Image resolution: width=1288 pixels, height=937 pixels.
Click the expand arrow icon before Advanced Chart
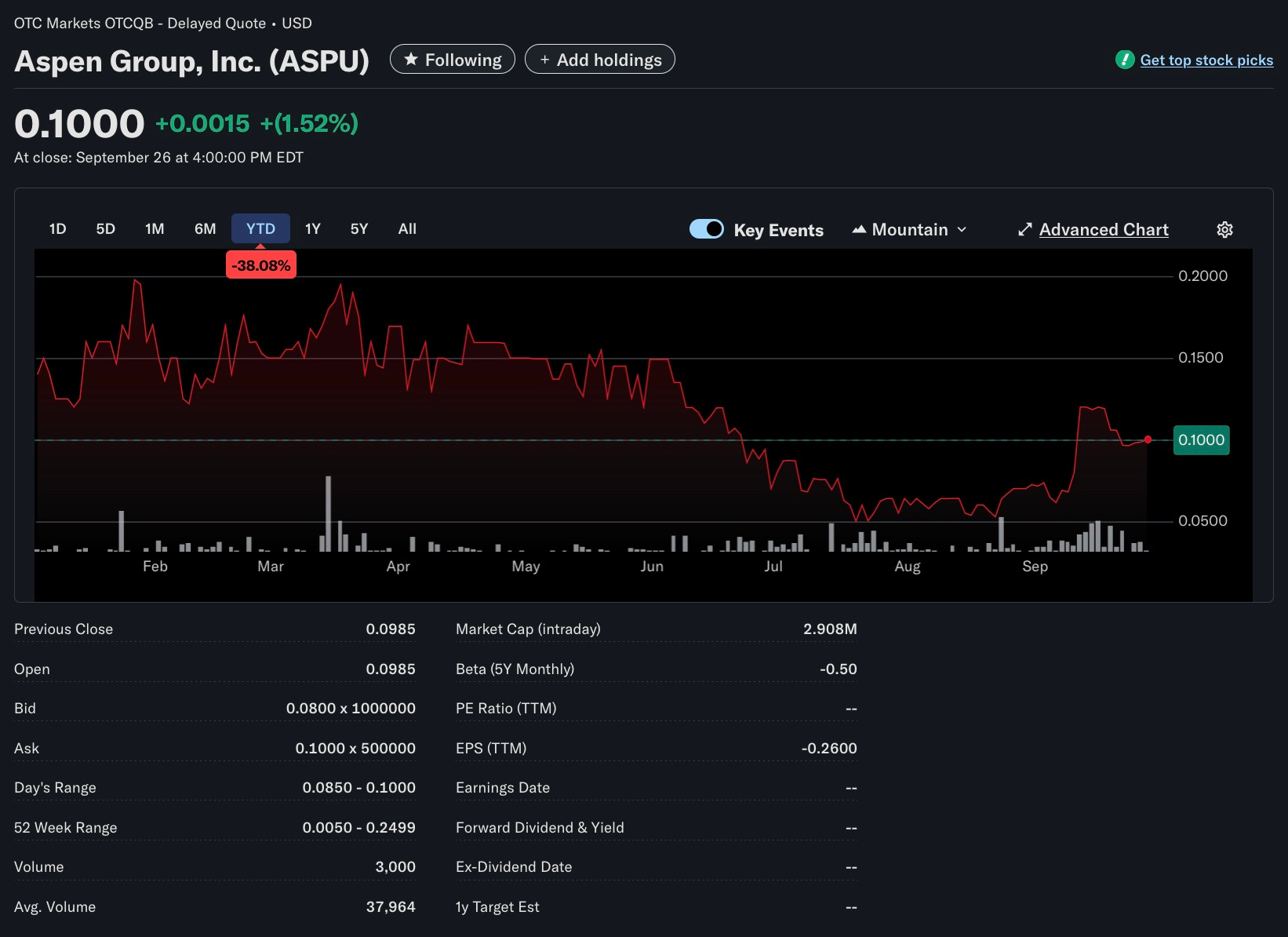1024,229
